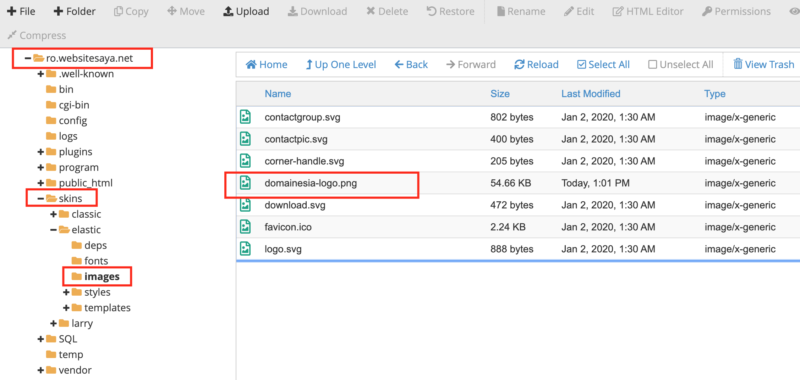This screenshot has width=800, height=380.
Task: Expand the larry skin folder
Action: point(53,323)
